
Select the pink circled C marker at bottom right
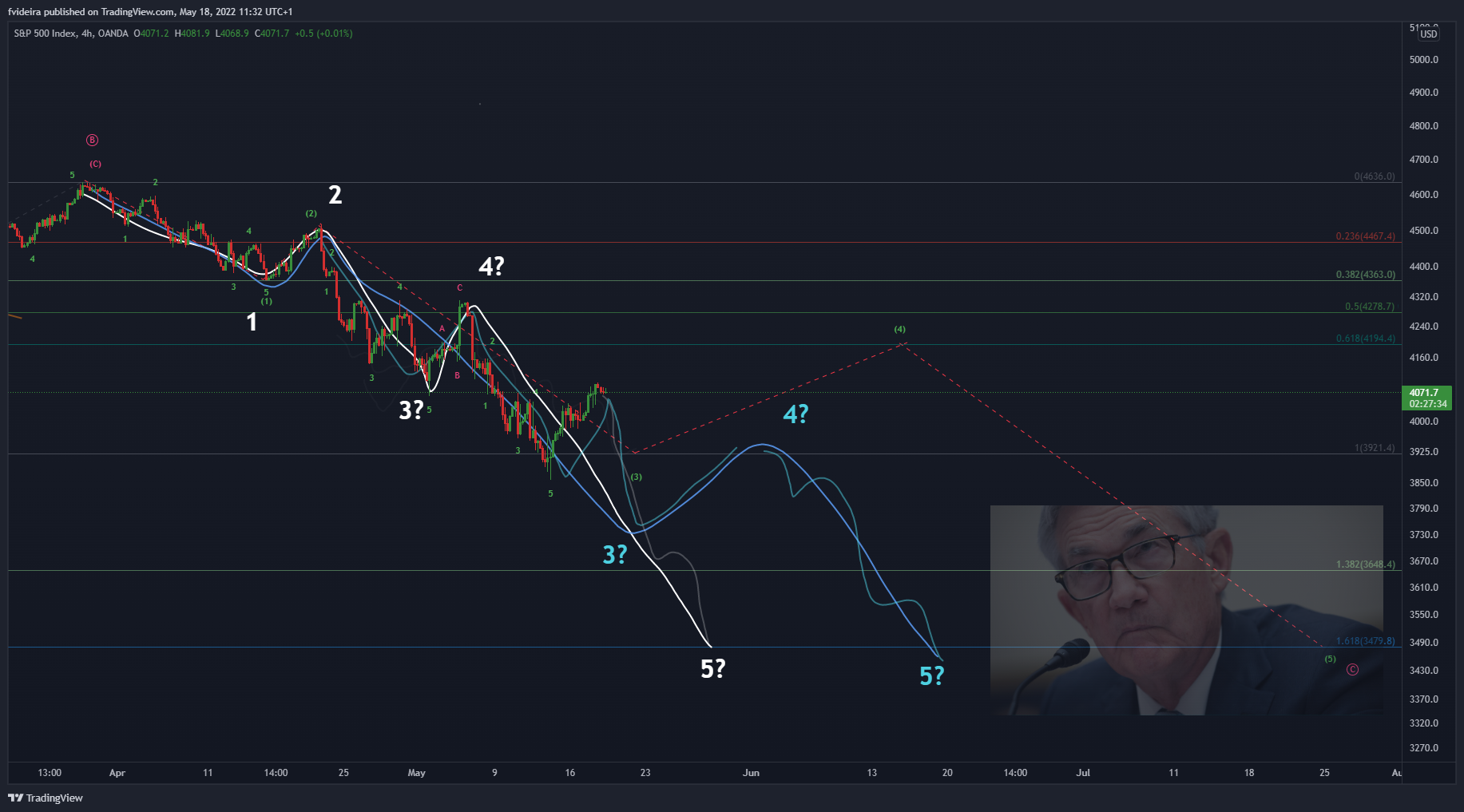(x=1352, y=670)
